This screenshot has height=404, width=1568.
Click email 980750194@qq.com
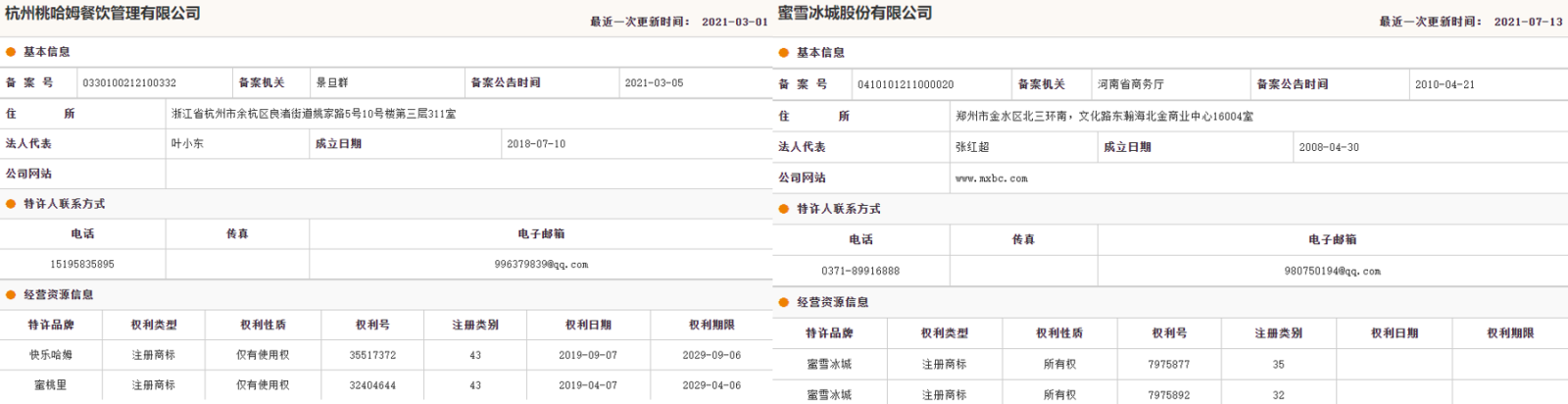(1332, 271)
